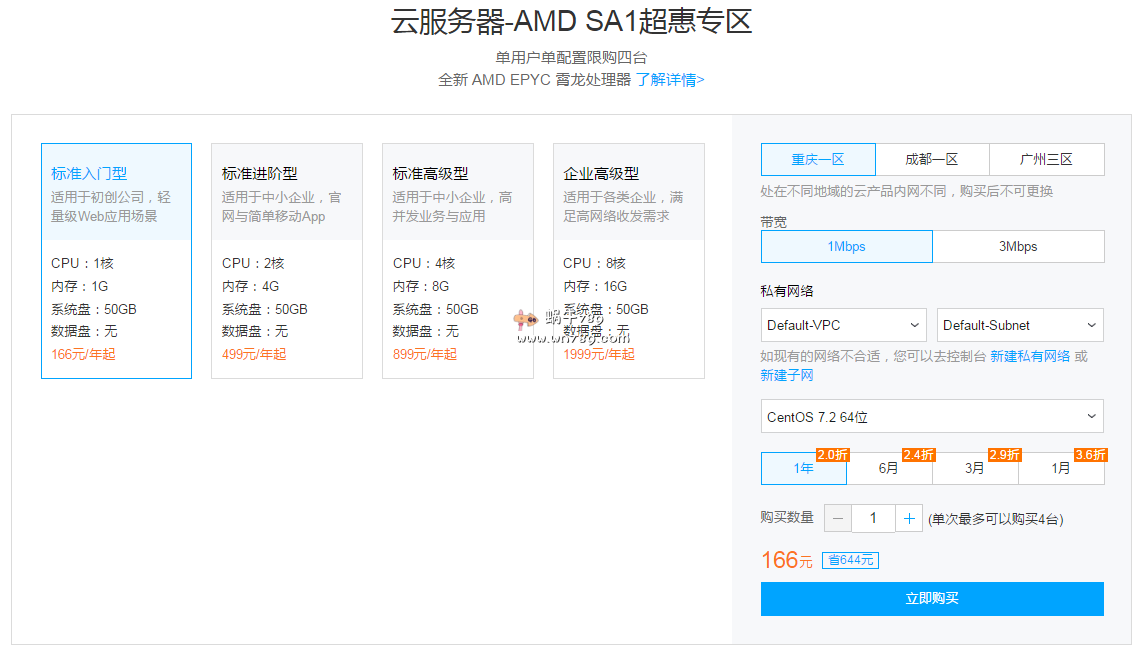Select the 标准入门型 server plan card

[116, 261]
